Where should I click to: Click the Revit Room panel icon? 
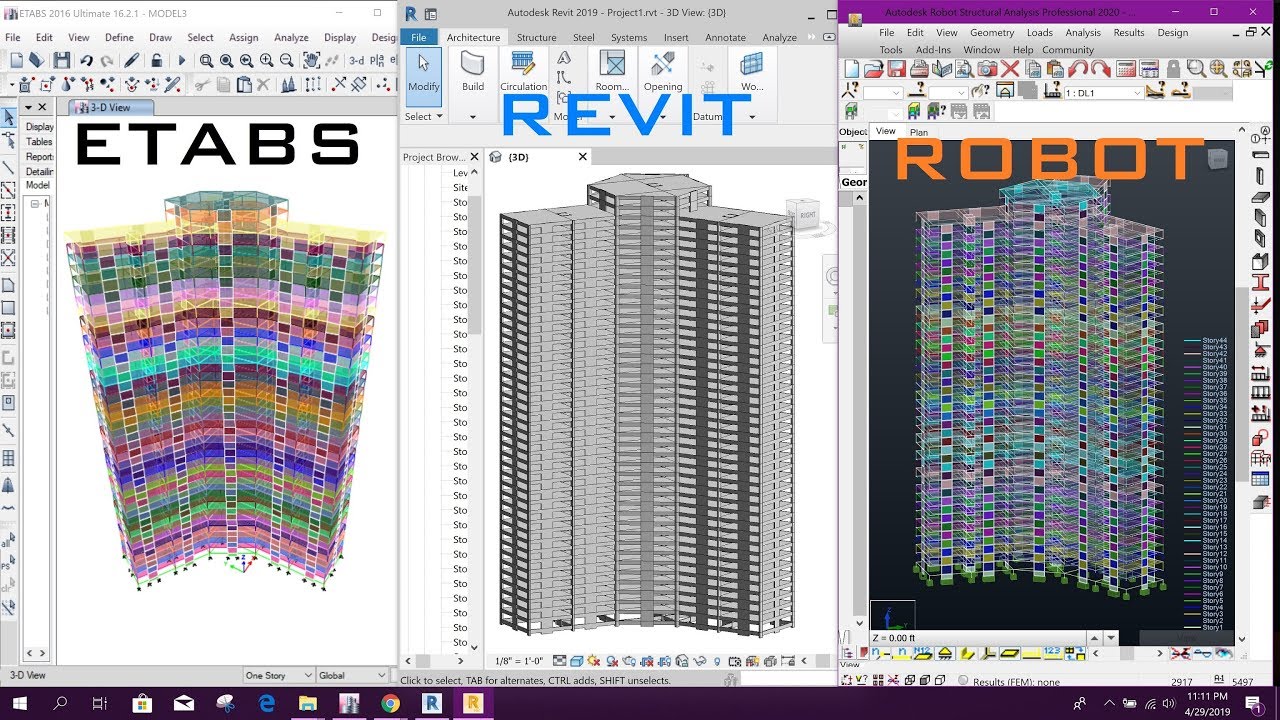coord(612,71)
